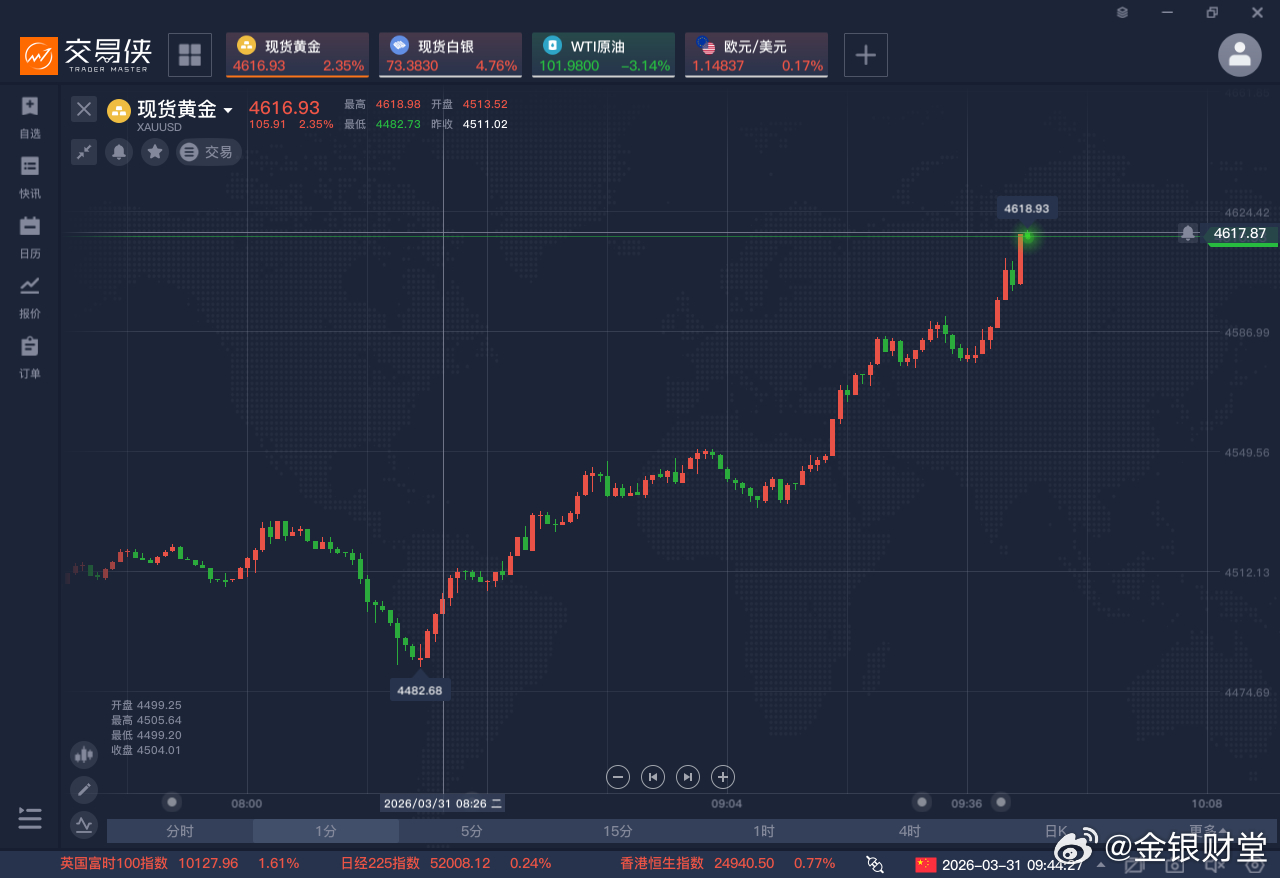Open the grid layout switcher icon
The image size is (1280, 878).
[190, 55]
